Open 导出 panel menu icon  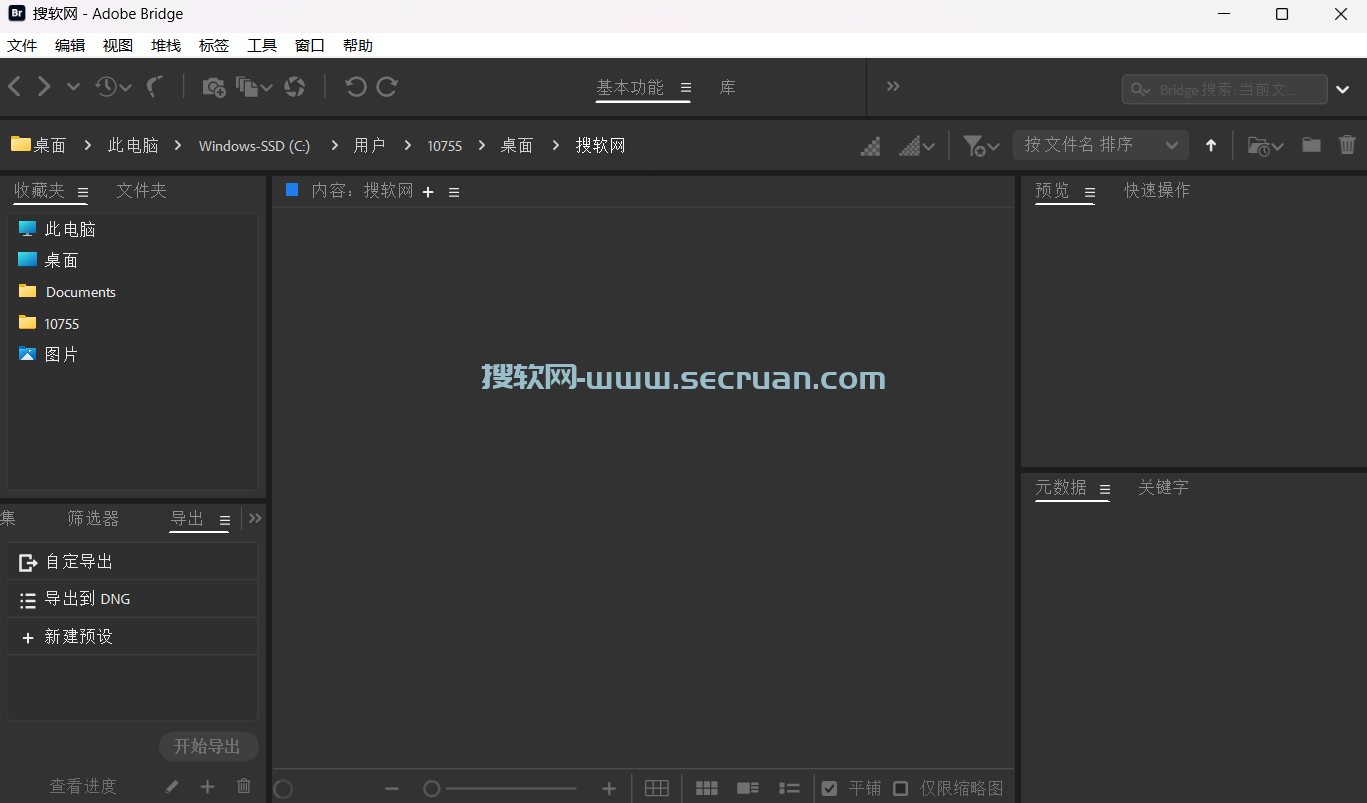(225, 520)
